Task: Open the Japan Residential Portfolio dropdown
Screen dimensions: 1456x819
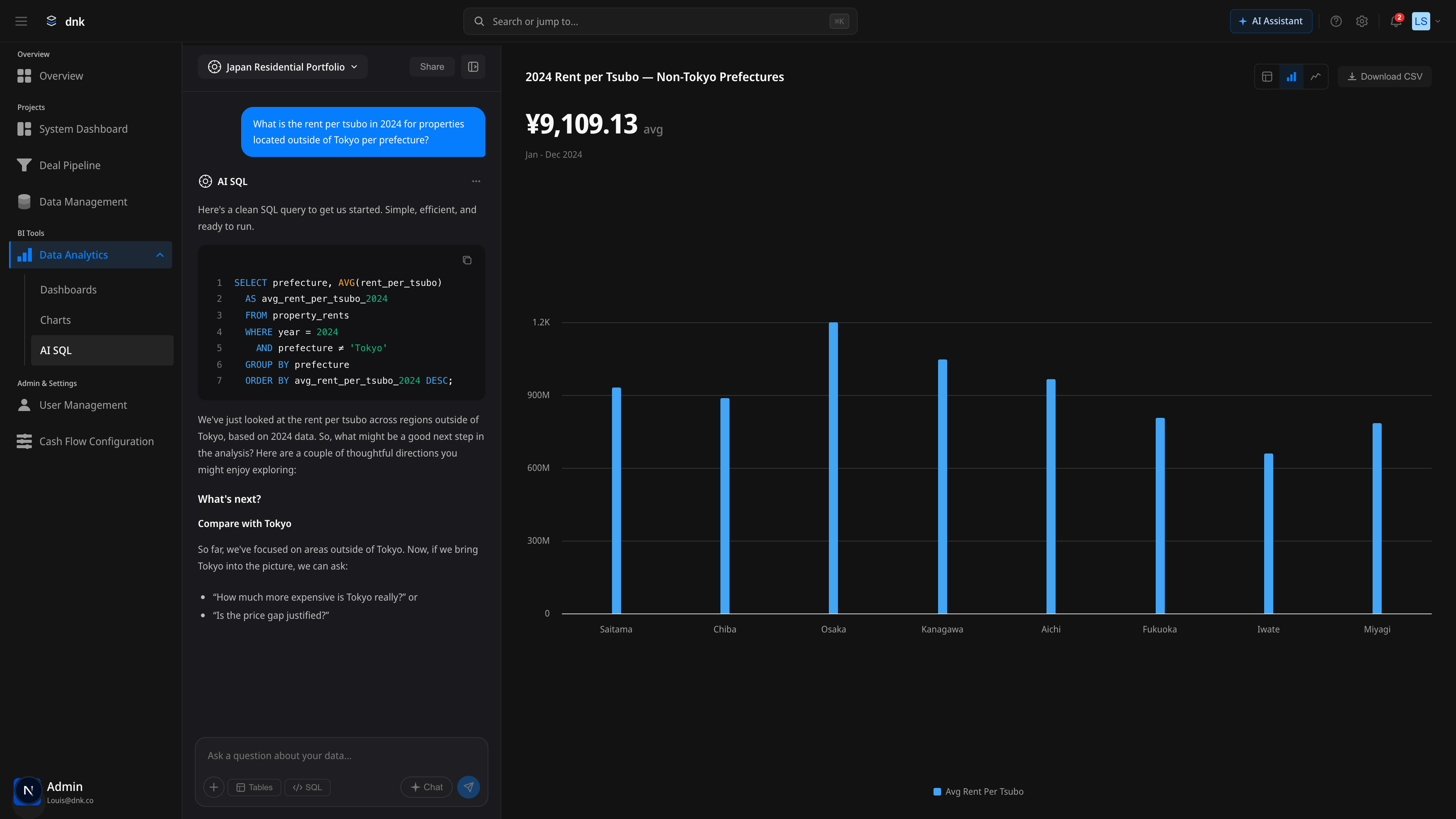Action: (x=282, y=67)
